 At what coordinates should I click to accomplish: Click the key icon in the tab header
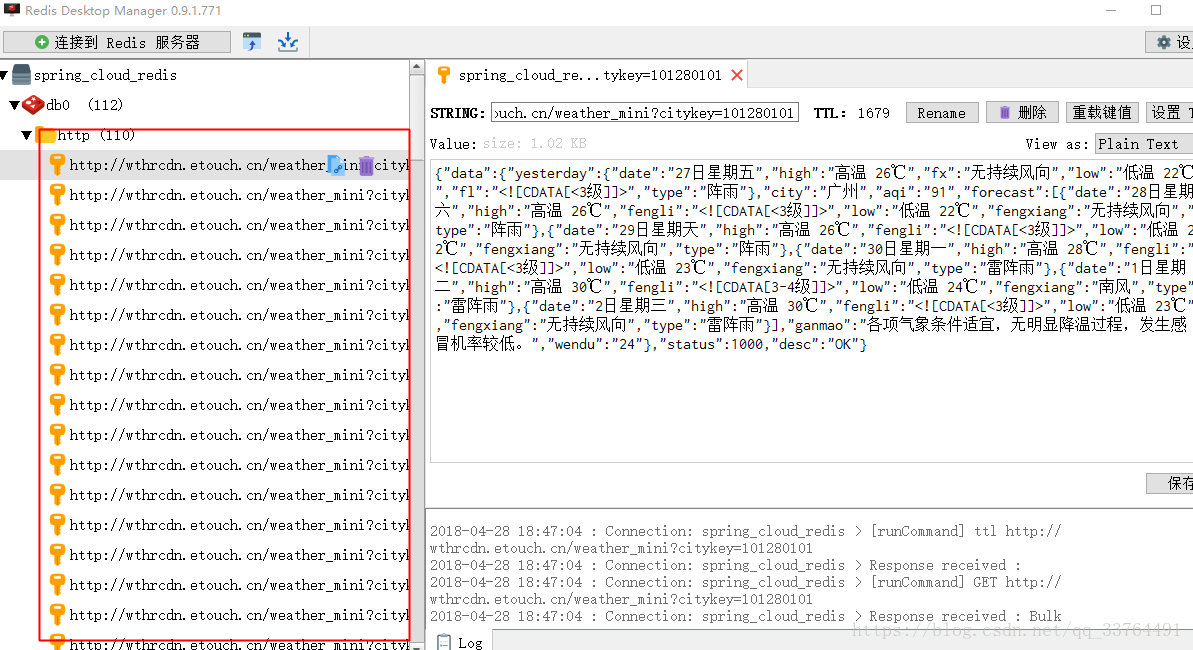point(444,75)
